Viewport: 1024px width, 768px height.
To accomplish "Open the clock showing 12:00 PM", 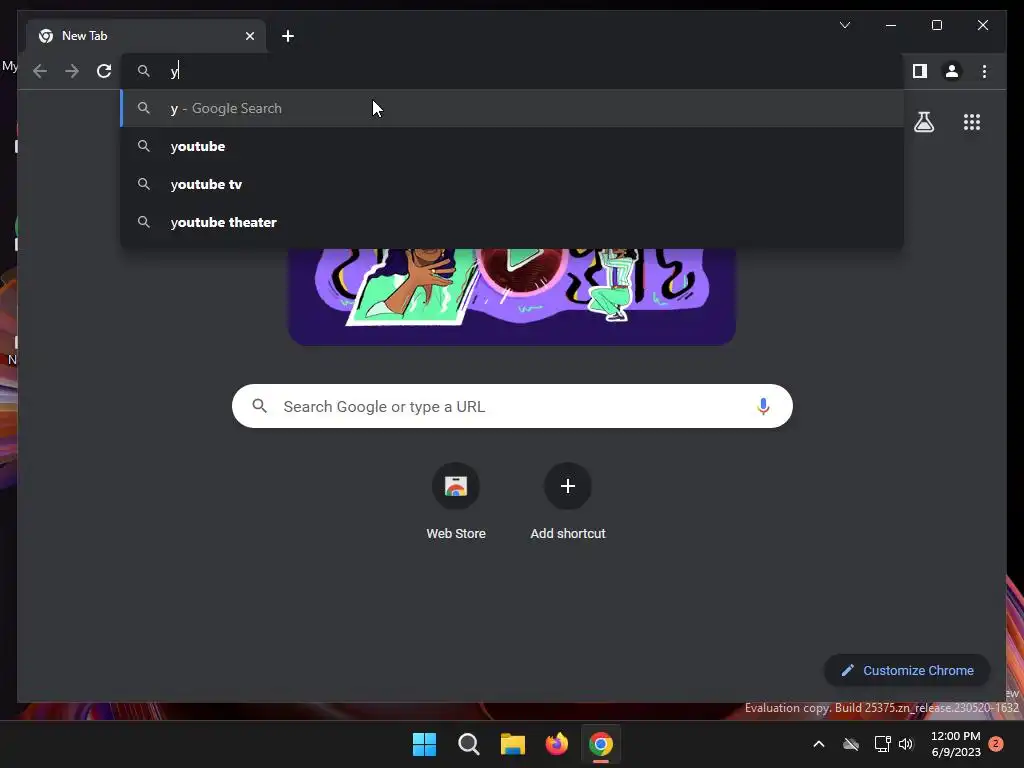I will 955,744.
